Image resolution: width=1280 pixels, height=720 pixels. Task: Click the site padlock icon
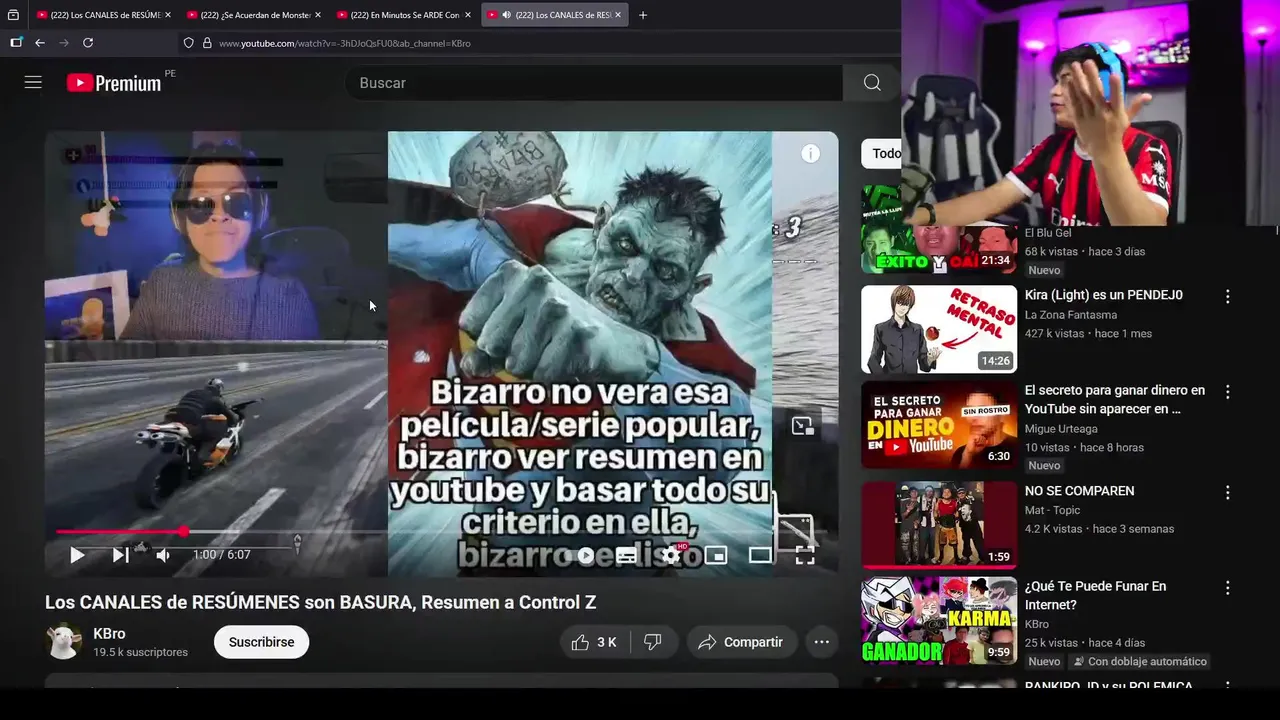point(207,43)
